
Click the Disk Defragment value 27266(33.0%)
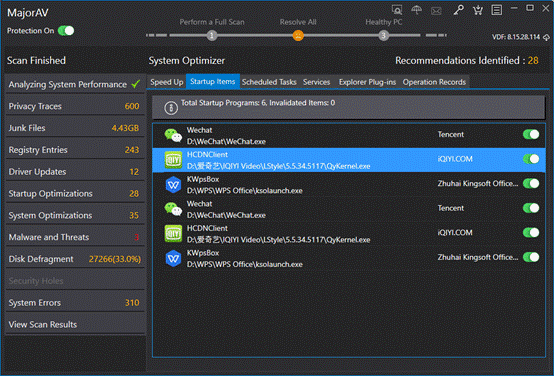click(115, 259)
